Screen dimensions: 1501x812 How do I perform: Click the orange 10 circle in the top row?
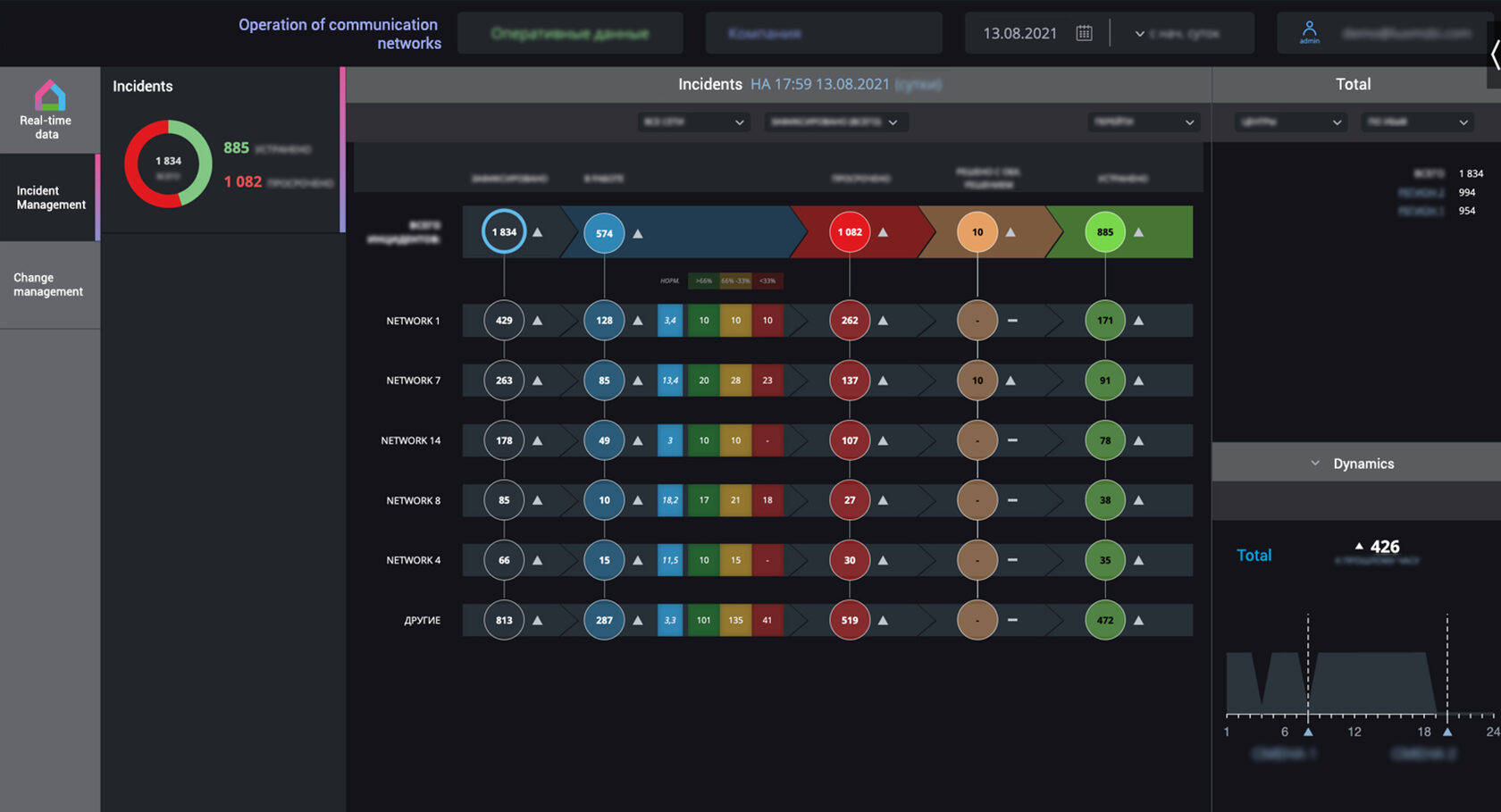pyautogui.click(x=977, y=232)
